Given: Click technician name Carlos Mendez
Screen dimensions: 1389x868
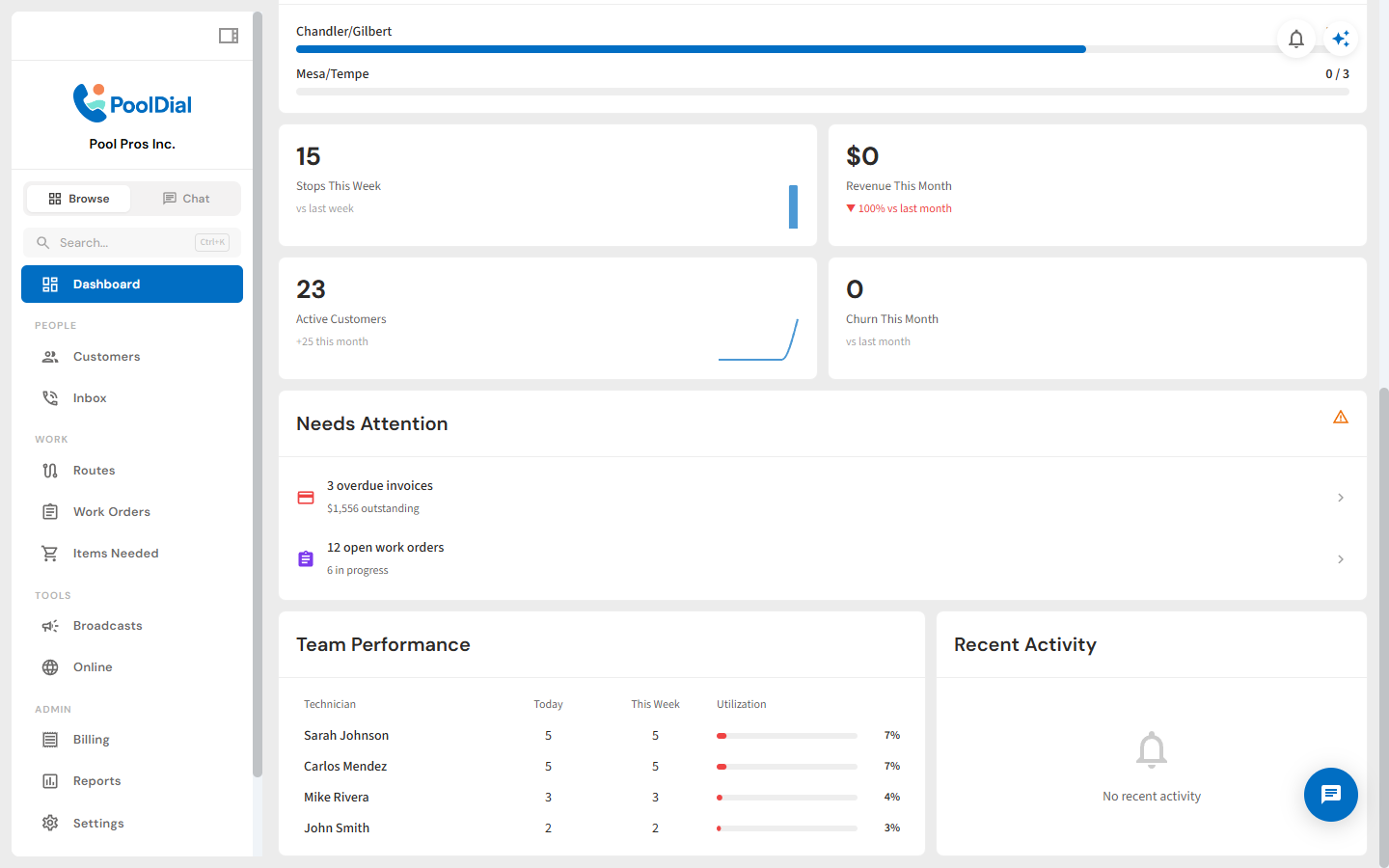Looking at the screenshot, I should click(x=345, y=767).
